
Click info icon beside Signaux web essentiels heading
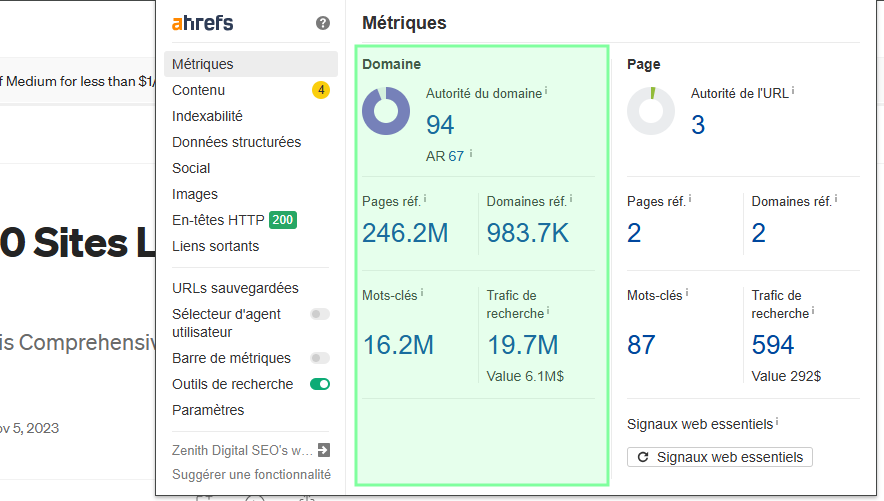click(x=776, y=421)
